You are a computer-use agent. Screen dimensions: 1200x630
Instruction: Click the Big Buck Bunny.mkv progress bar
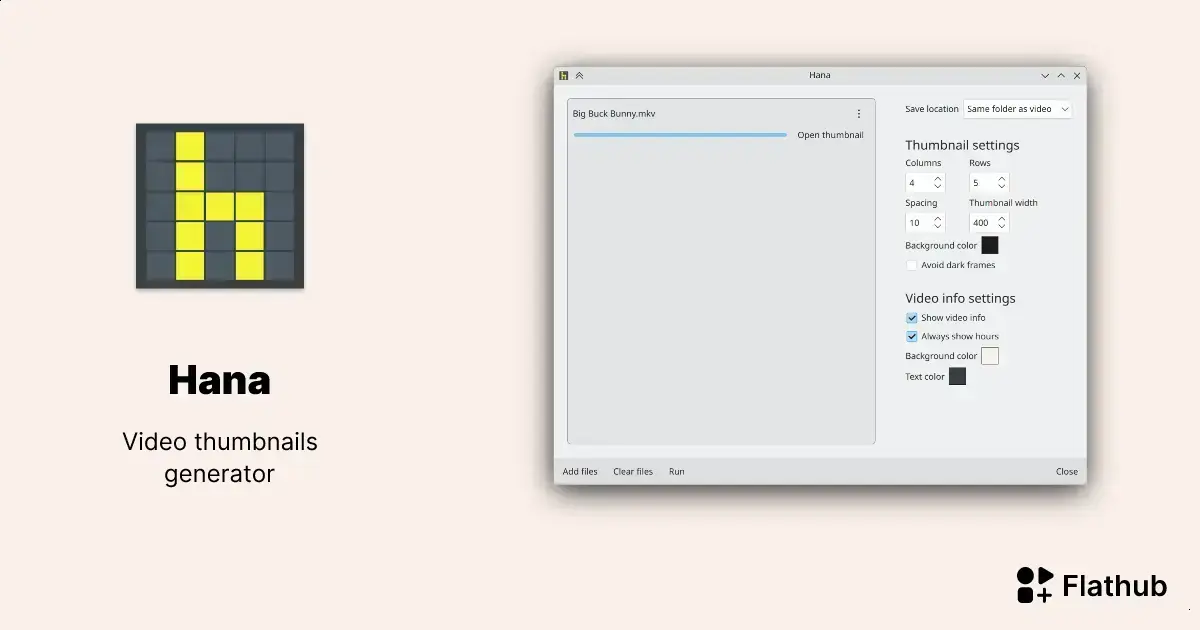(x=680, y=135)
